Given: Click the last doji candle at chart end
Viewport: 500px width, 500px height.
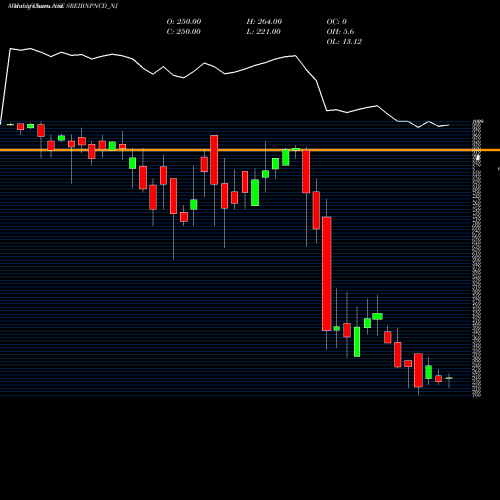Looking at the screenshot, I should pos(449,378).
